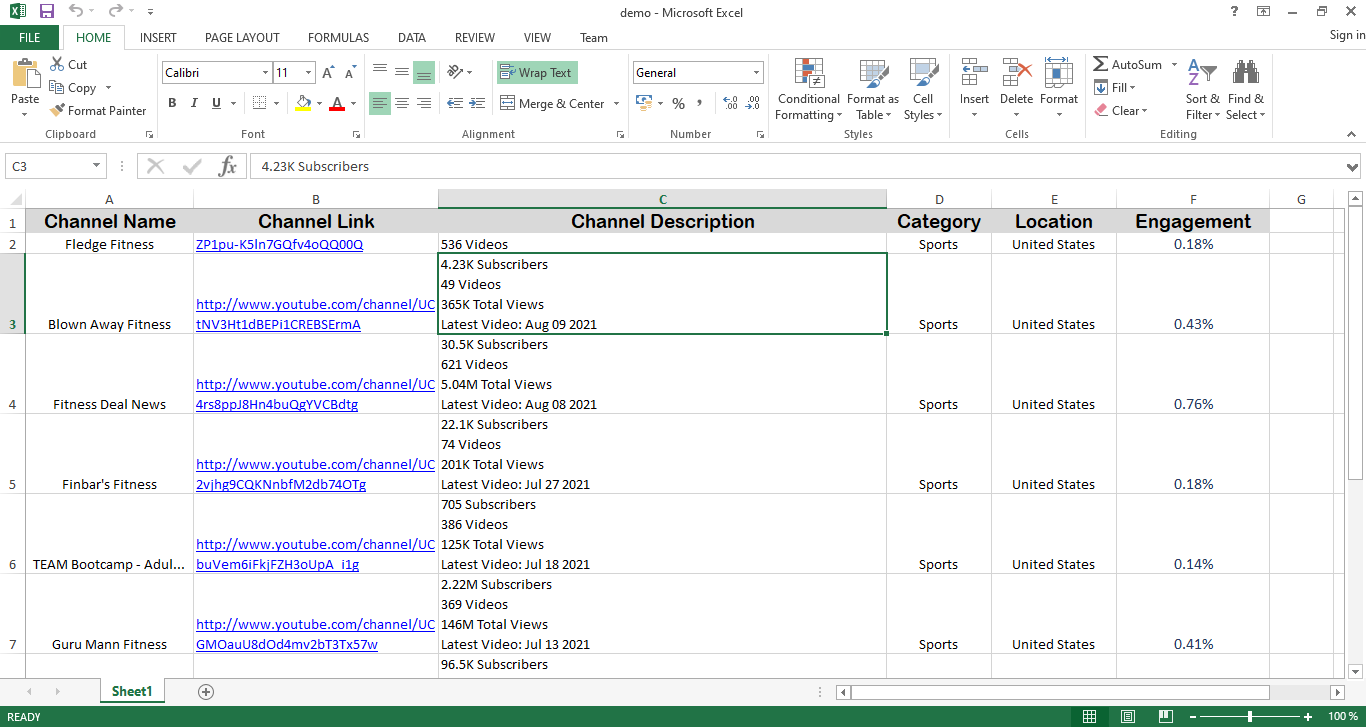This screenshot has height=727, width=1366.
Task: Click the new sheet plus icon
Action: (x=206, y=691)
